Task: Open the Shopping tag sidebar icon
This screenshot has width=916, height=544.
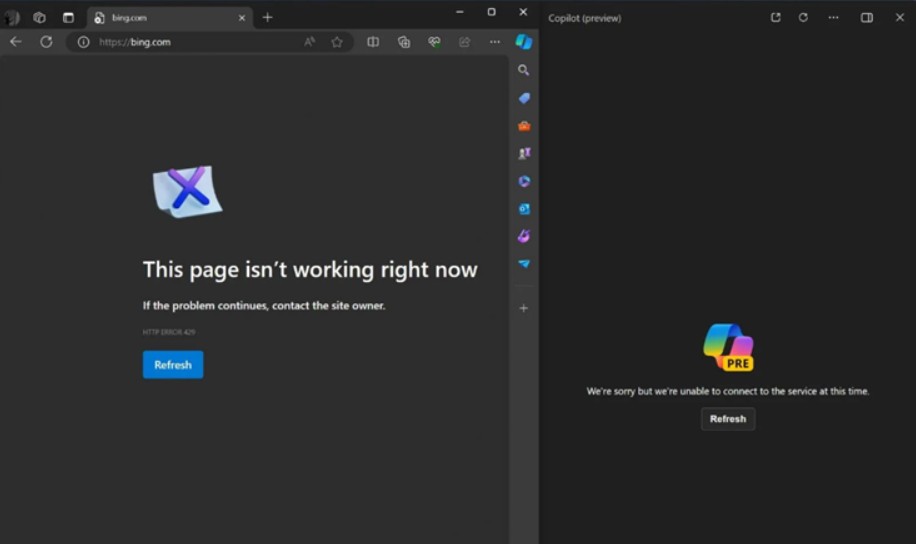Action: [523, 98]
